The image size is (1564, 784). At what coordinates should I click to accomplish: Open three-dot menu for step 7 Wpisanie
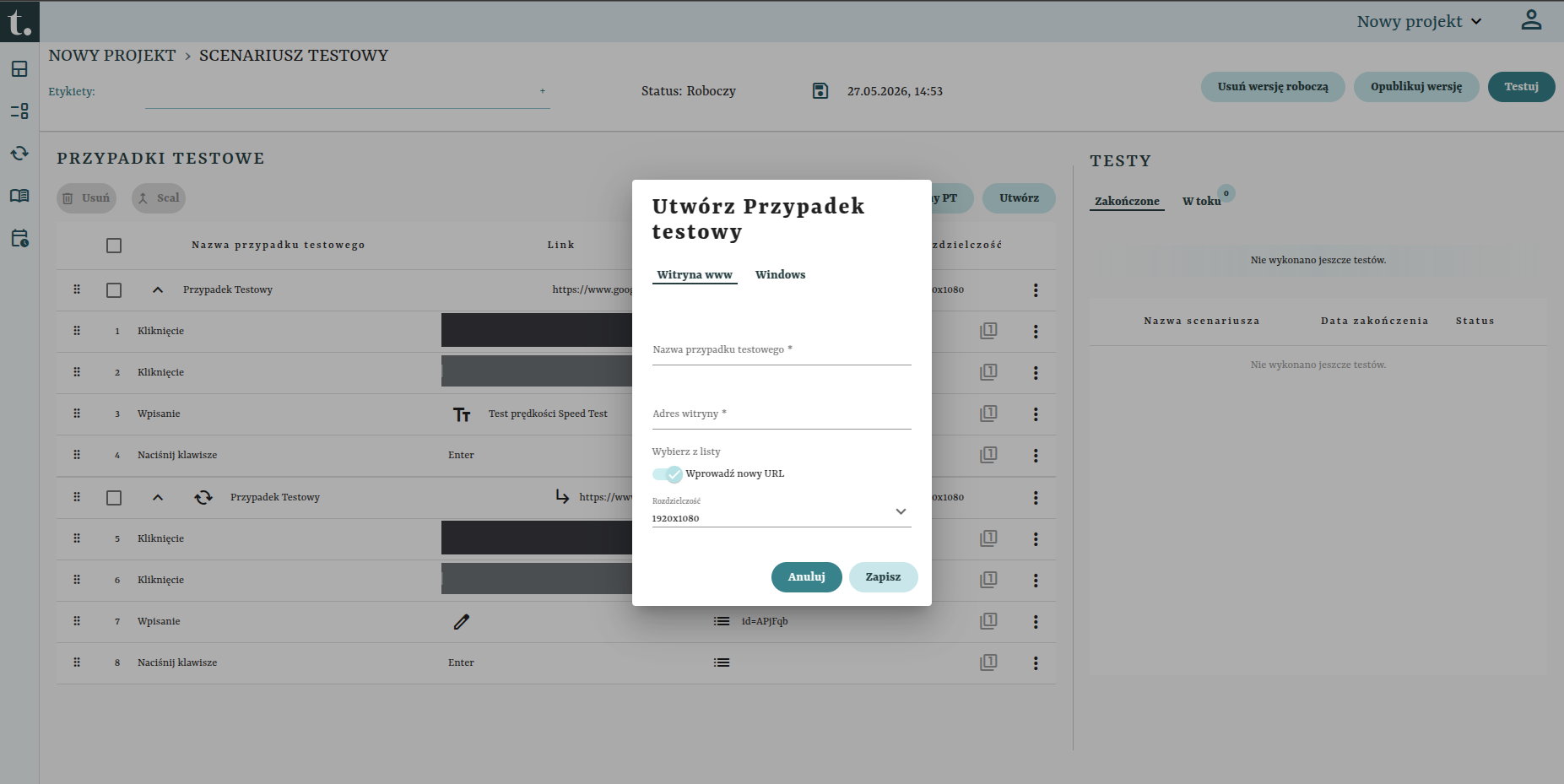click(x=1036, y=622)
